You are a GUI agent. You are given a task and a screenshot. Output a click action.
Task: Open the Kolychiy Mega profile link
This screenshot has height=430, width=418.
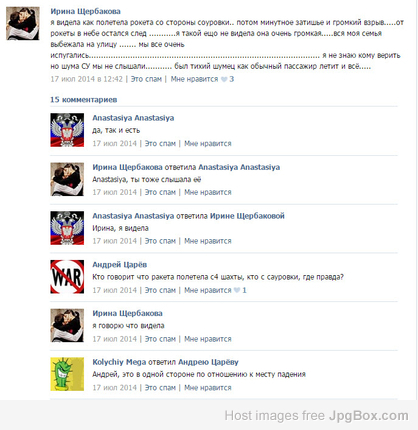119,362
